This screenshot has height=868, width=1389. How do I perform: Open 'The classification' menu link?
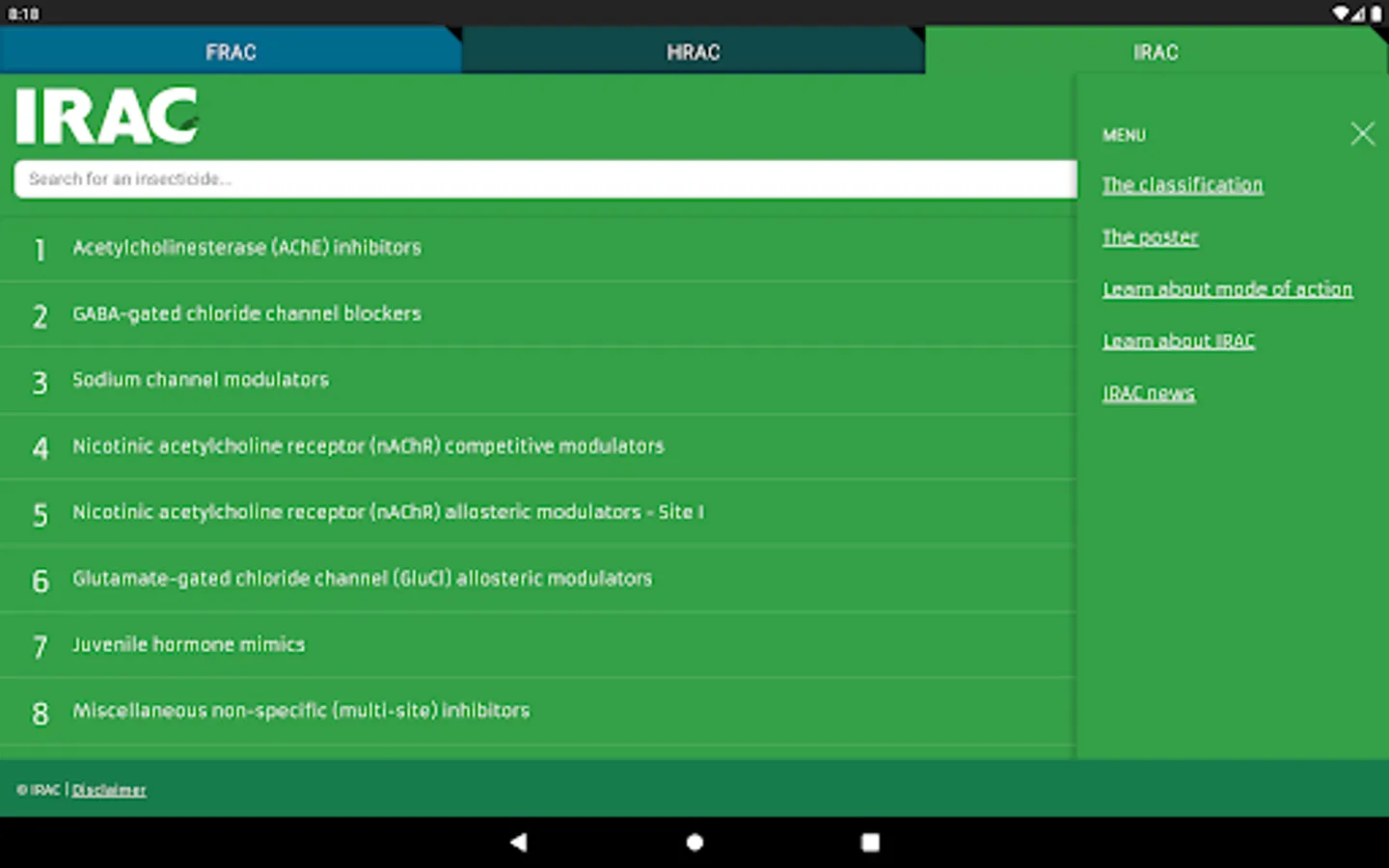pyautogui.click(x=1183, y=185)
